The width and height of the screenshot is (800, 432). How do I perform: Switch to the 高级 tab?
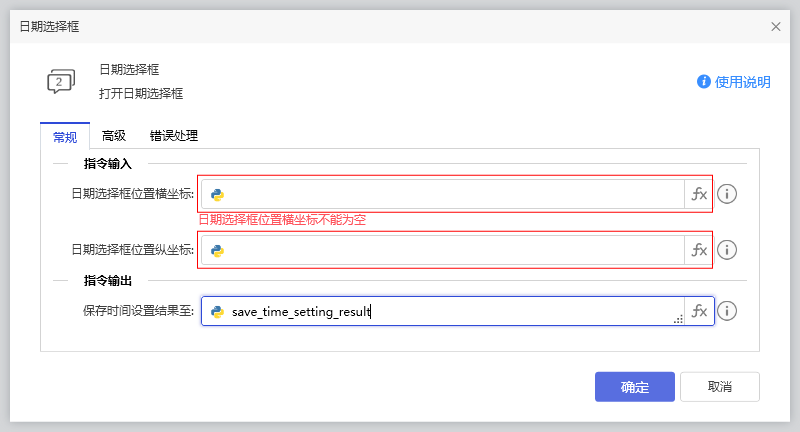114,136
